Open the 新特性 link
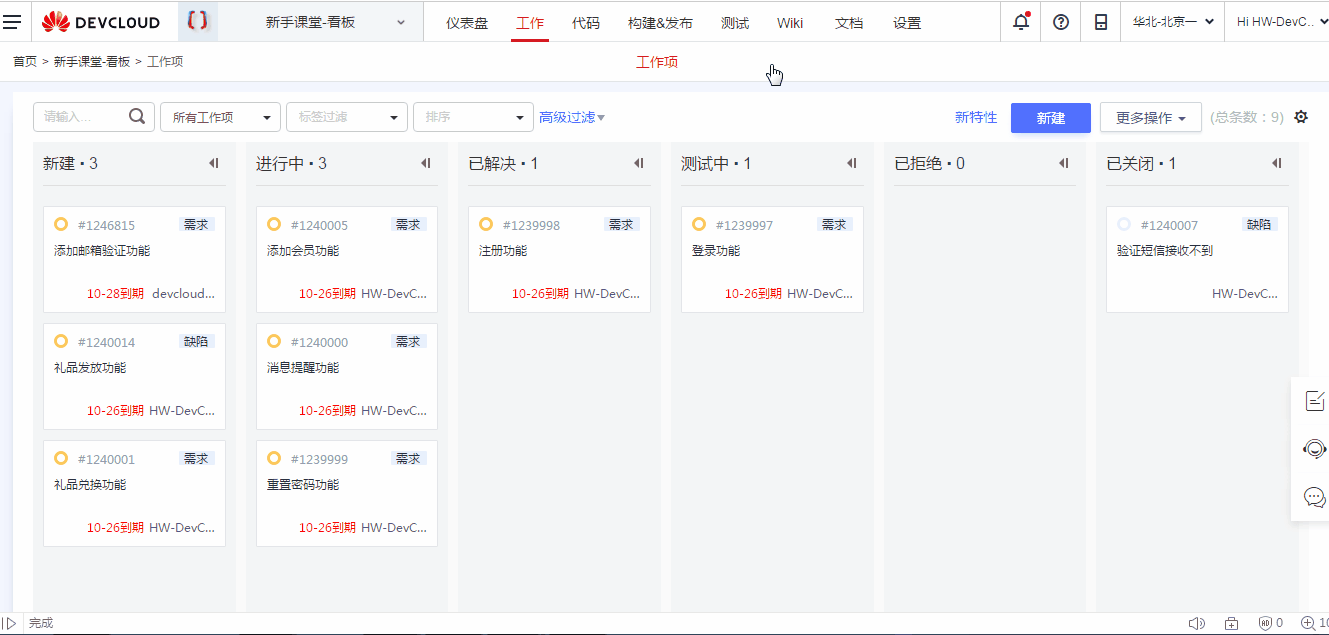The width and height of the screenshot is (1329, 635). (x=976, y=117)
